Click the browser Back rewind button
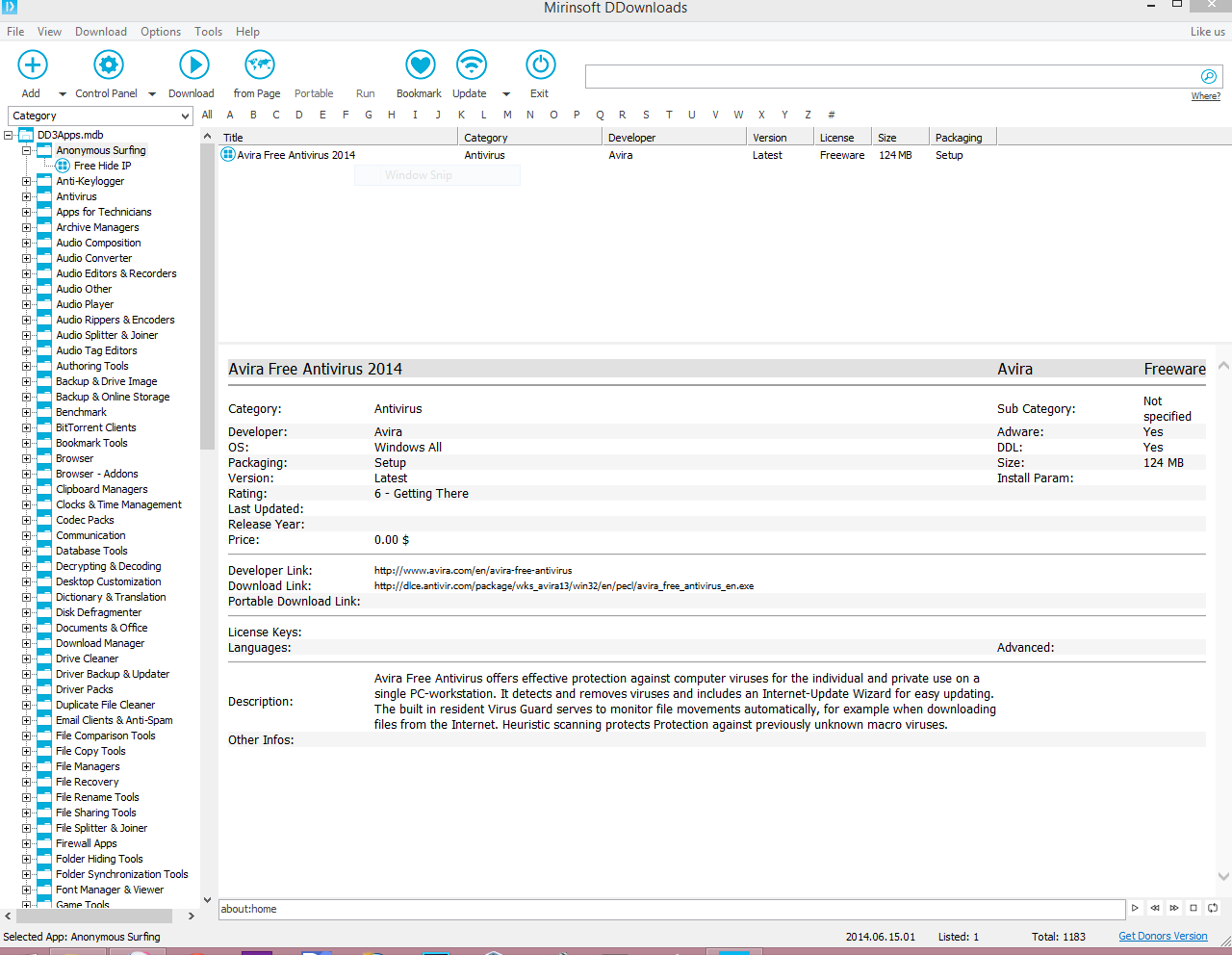Viewport: 1232px width, 955px height. [1155, 908]
